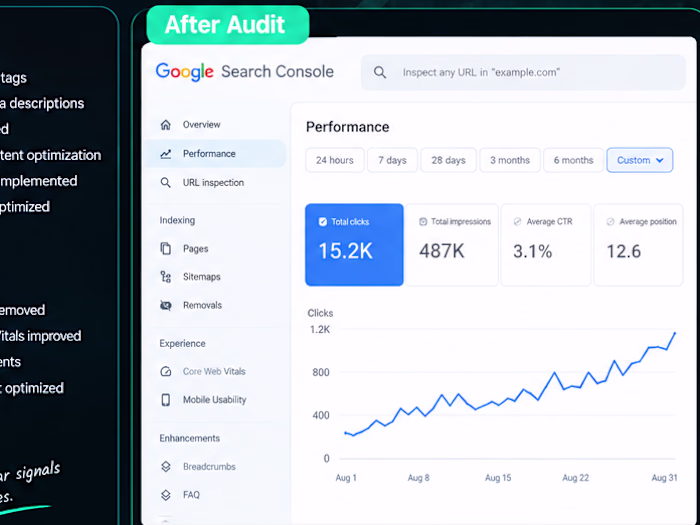Image resolution: width=700 pixels, height=525 pixels.
Task: Click the Enhancements section label
Action: click(x=189, y=438)
